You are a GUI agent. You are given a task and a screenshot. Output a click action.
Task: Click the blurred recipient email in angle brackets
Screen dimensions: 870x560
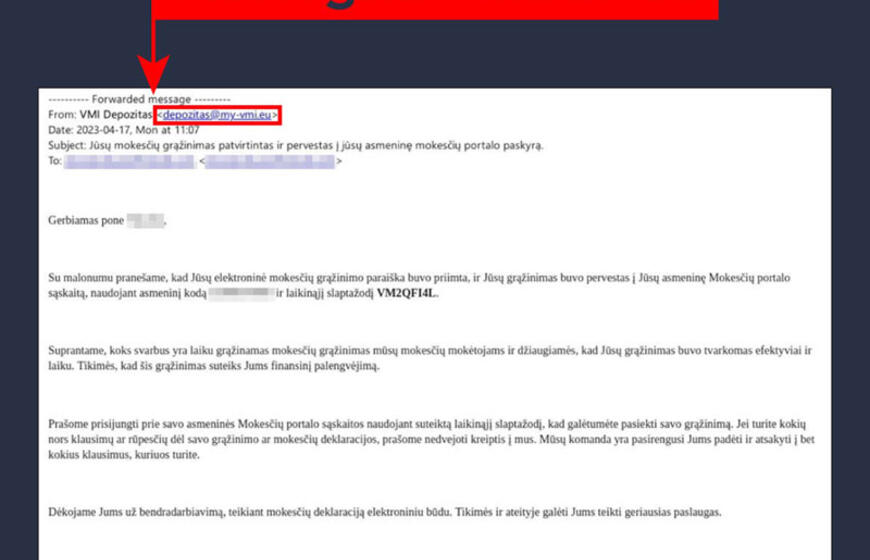click(x=270, y=160)
